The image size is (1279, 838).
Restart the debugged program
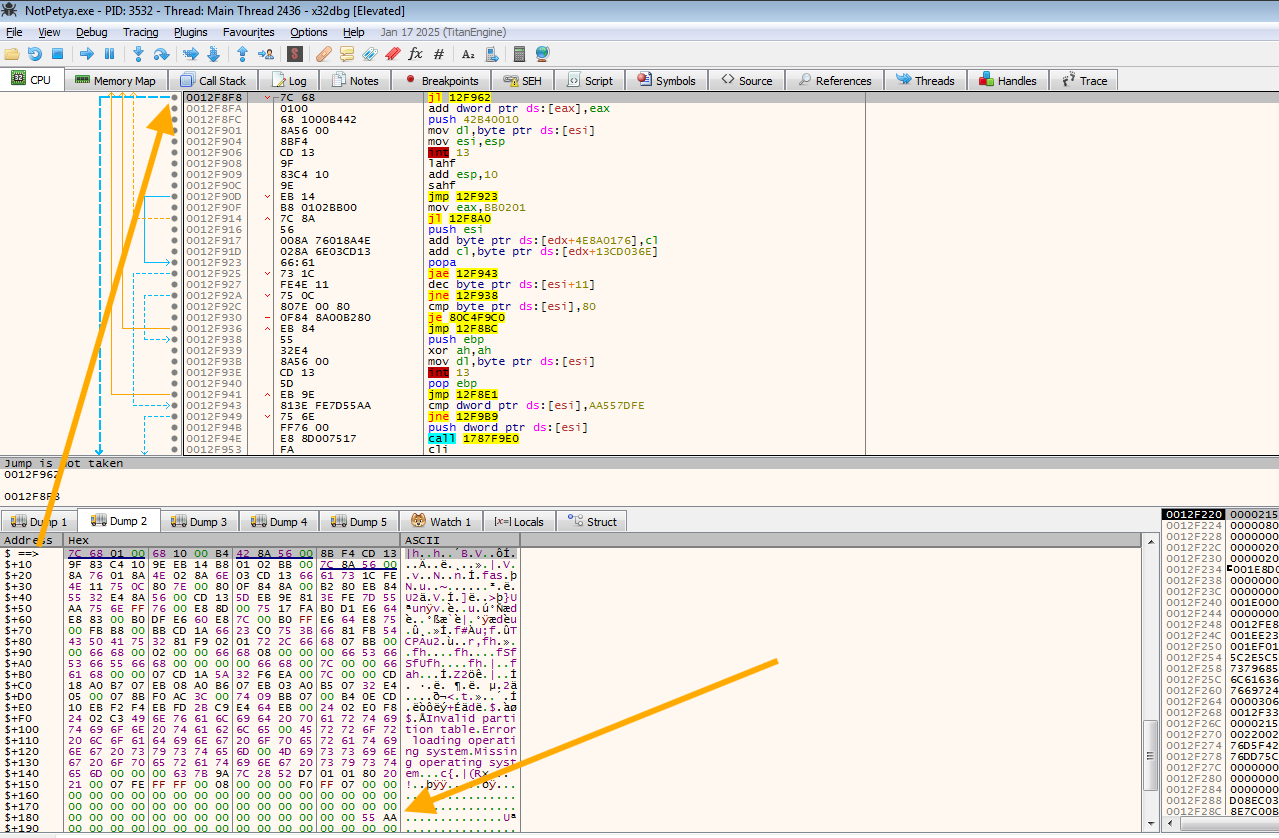click(35, 53)
